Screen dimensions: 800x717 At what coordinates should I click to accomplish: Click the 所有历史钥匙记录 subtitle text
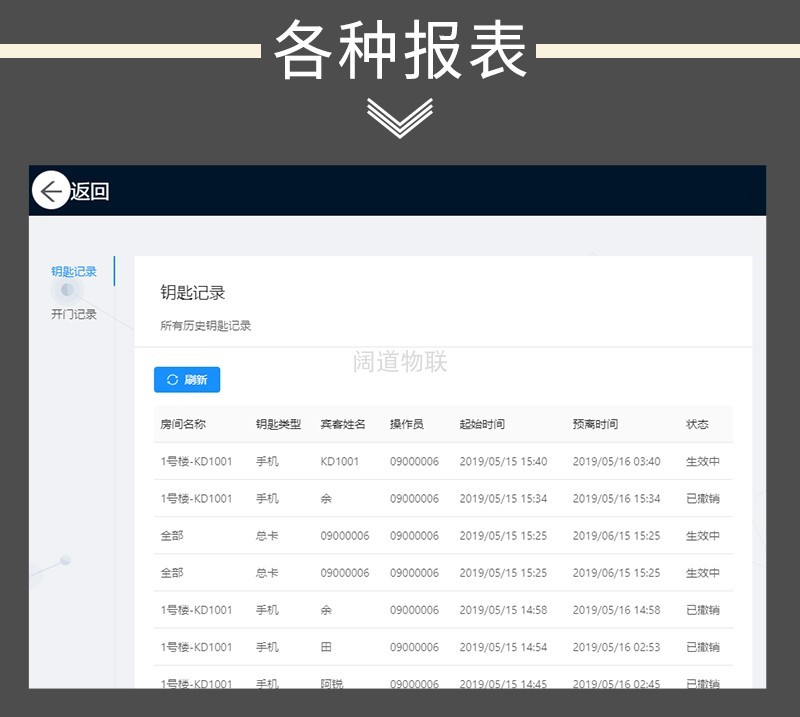(x=206, y=326)
